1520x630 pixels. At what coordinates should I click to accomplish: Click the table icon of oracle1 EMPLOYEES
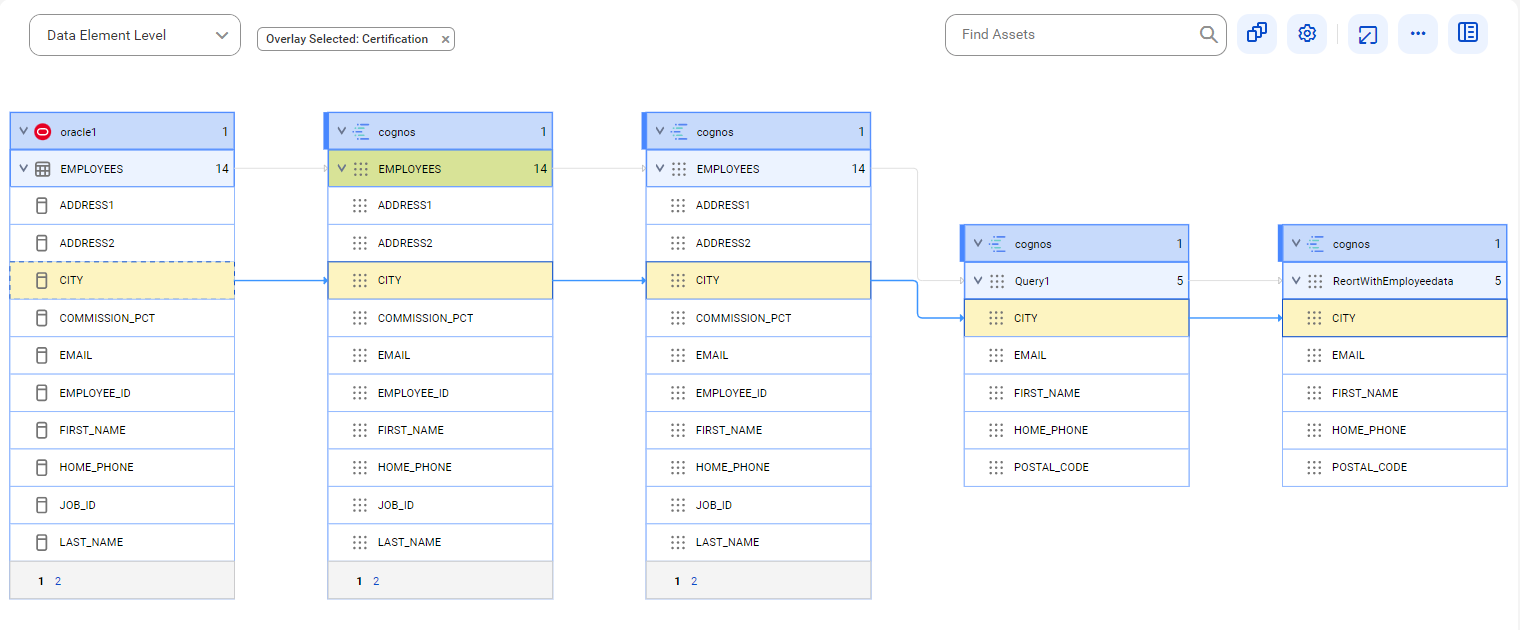43,169
